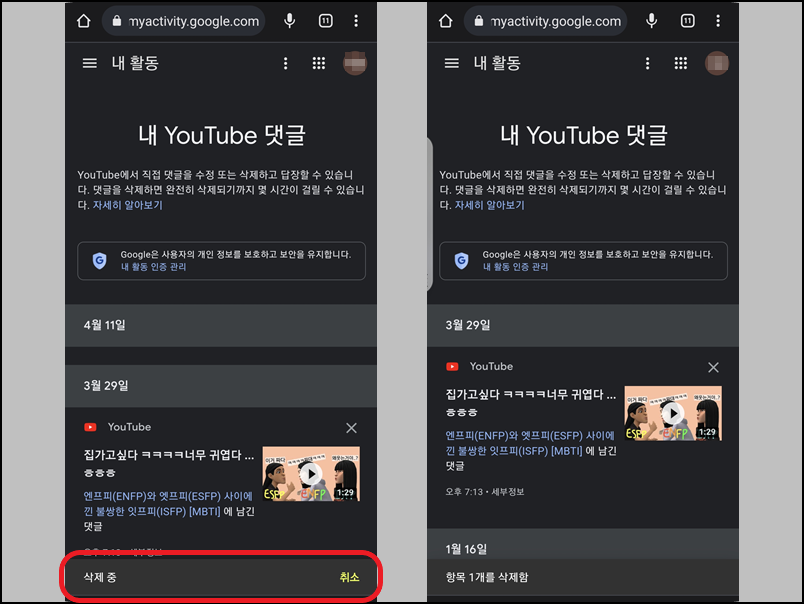Tap the 내 YouTube 댓글 heading, right screenshot
Viewport: 804px width, 604px height.
click(584, 135)
